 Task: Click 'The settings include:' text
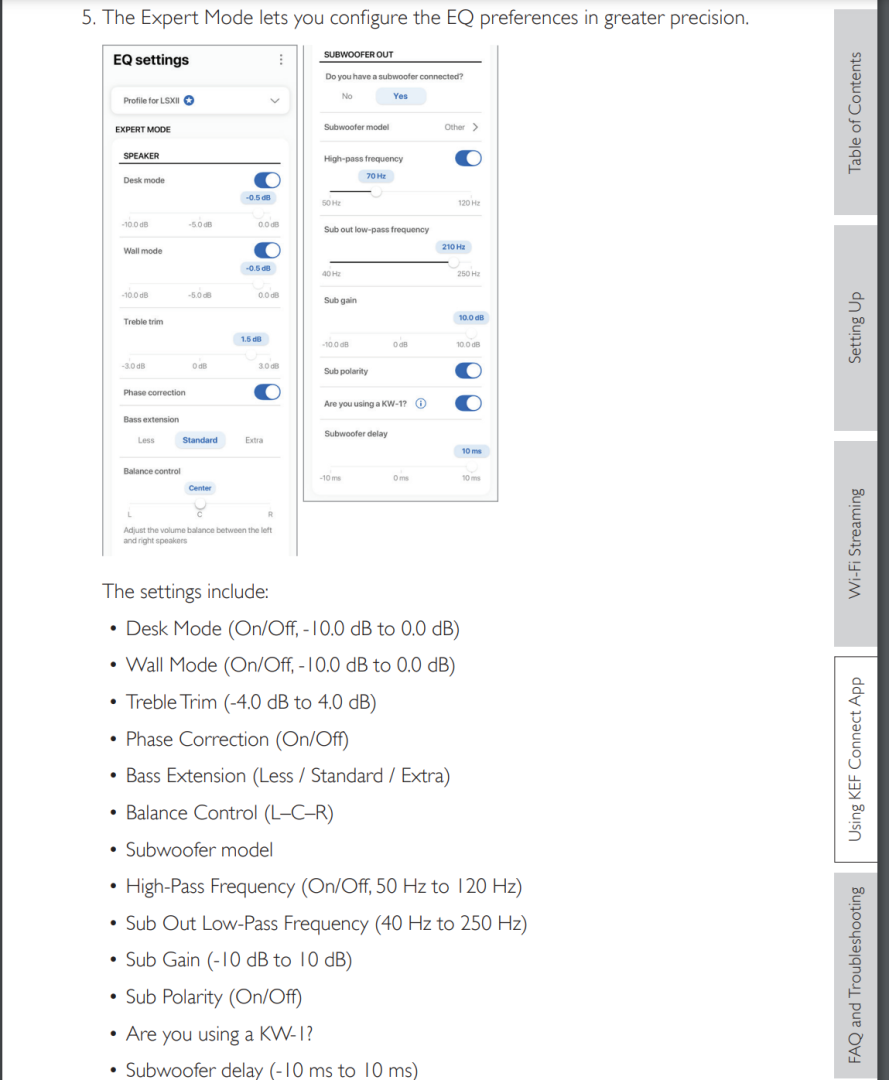185,592
